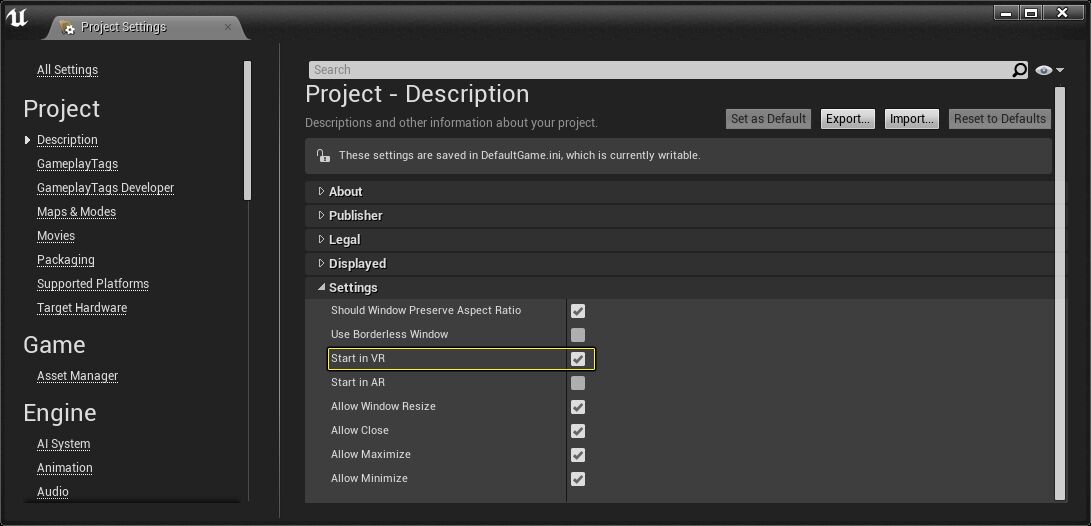Uncheck the Start in VR checkbox
This screenshot has width=1091, height=526.
point(578,359)
